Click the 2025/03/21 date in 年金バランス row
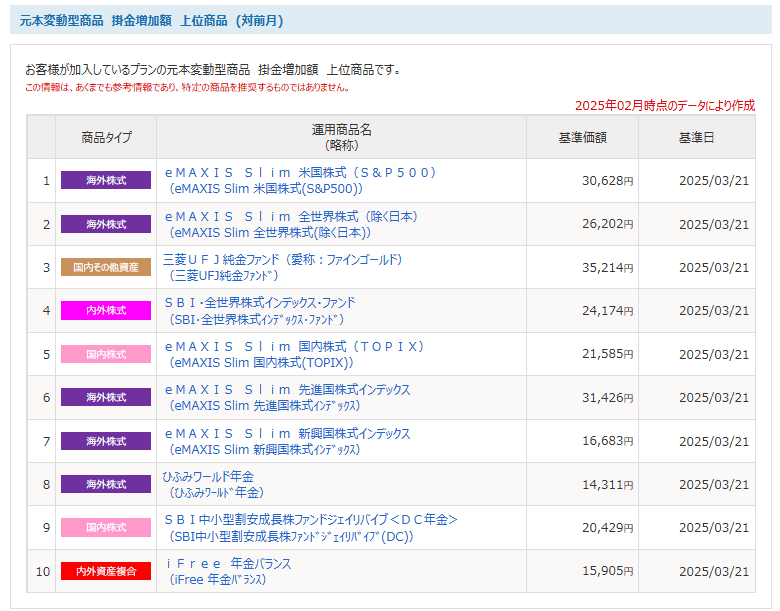Viewport: 780px width, 611px height. coord(714,571)
